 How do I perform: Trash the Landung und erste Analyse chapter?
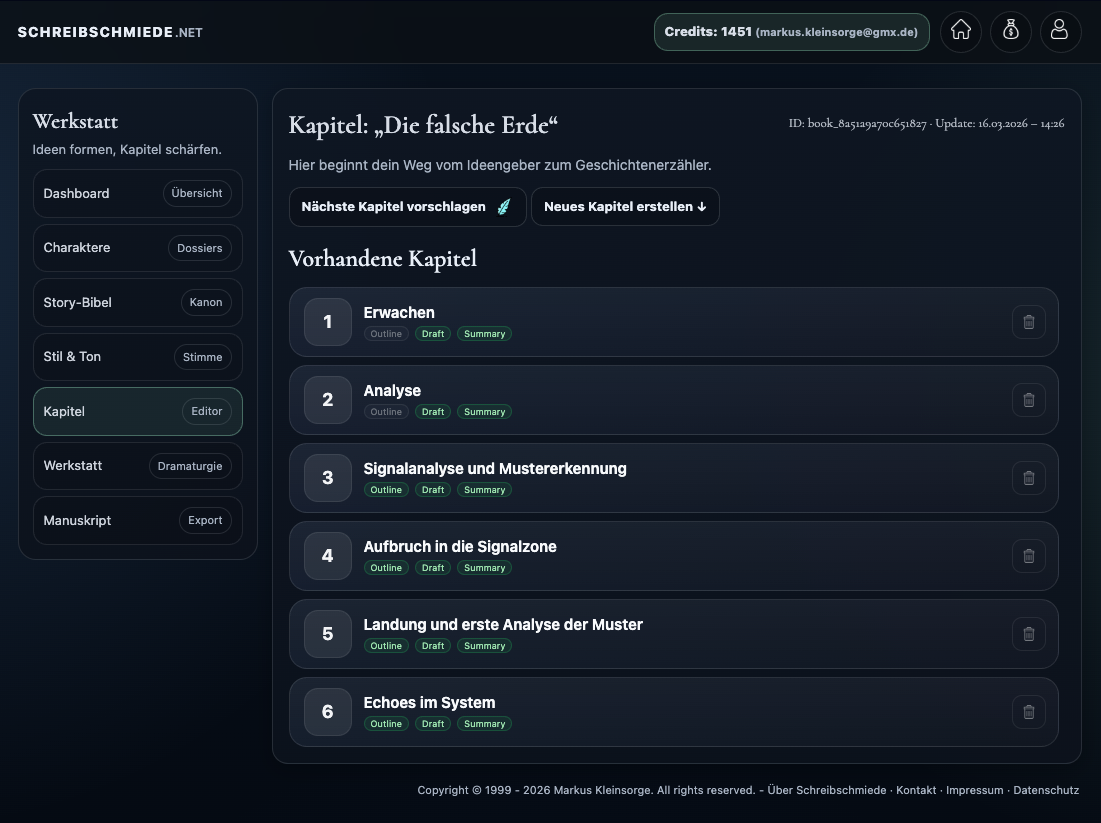click(1028, 634)
